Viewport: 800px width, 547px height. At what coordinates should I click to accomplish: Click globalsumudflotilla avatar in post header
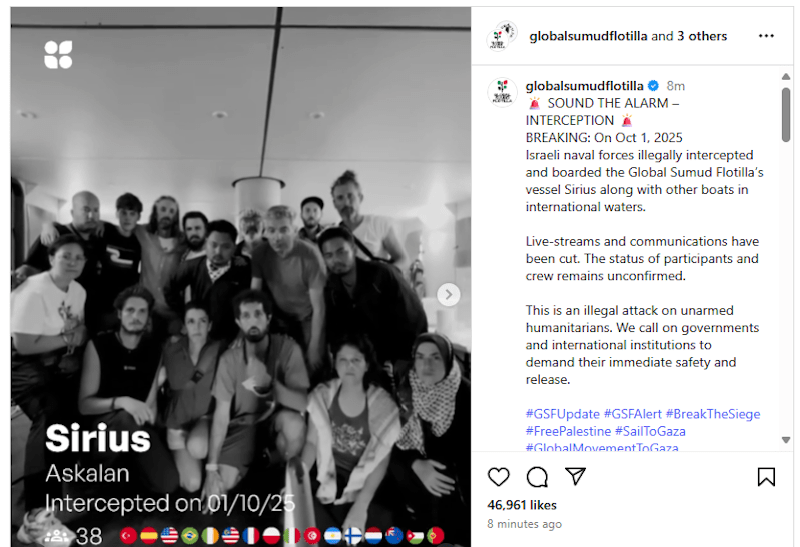pos(502,36)
